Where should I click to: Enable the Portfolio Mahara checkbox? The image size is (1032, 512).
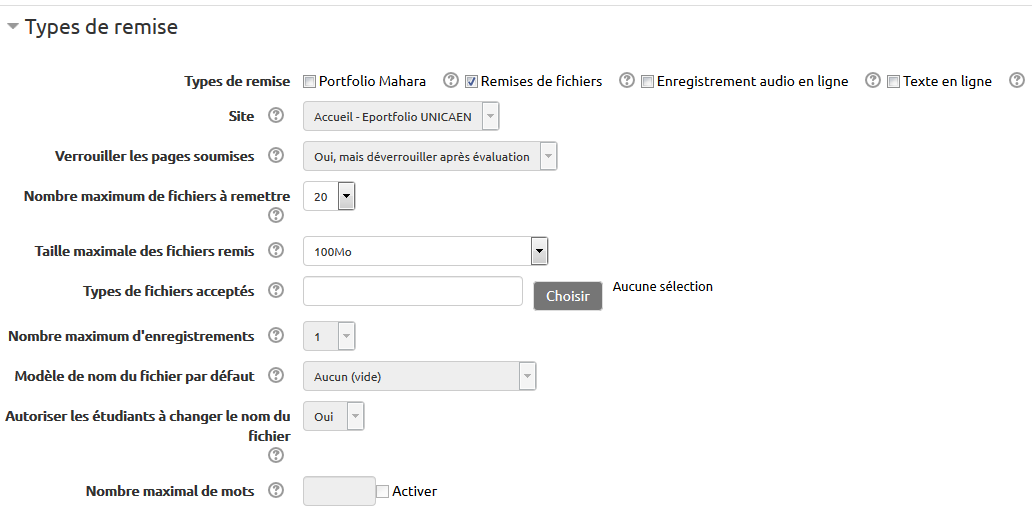pyautogui.click(x=310, y=81)
